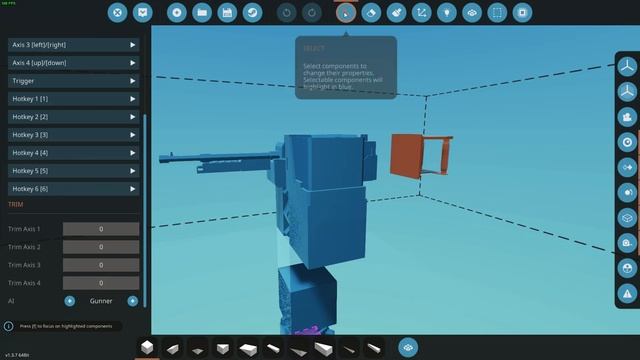Select next AI type right of Gunner
640x360 pixels.
(132, 301)
